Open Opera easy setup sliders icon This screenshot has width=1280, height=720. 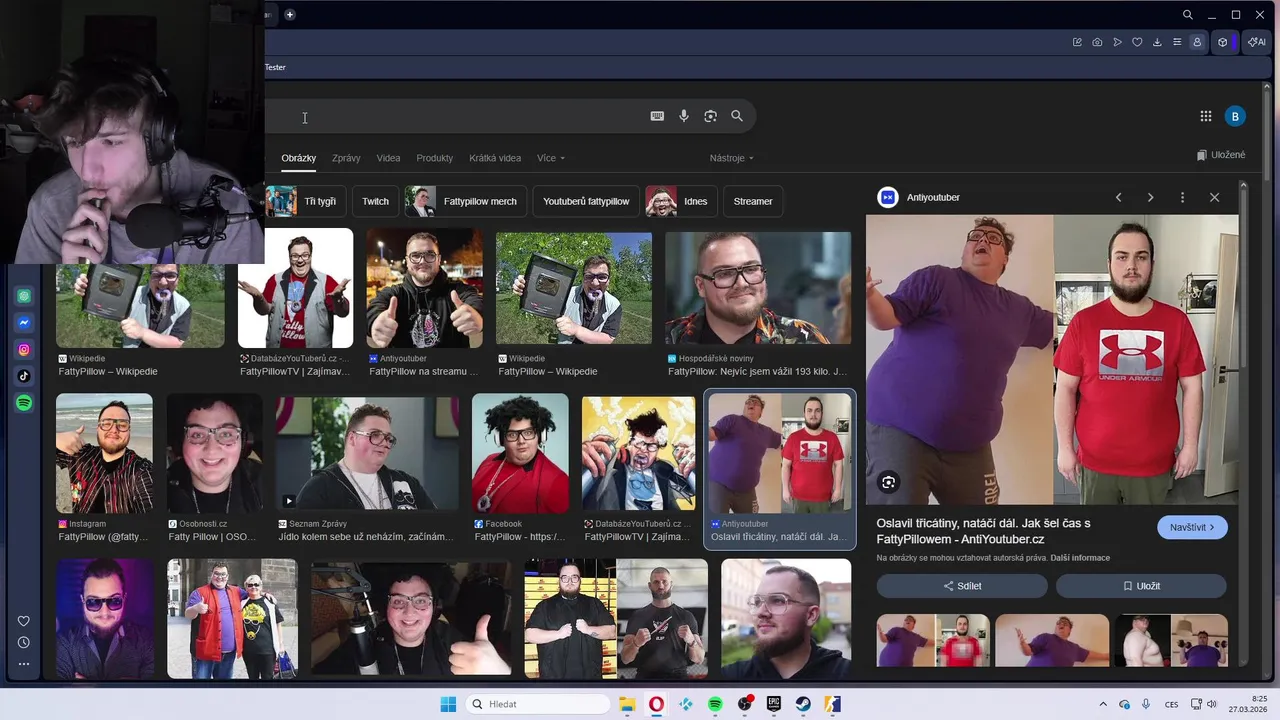coord(1177,42)
